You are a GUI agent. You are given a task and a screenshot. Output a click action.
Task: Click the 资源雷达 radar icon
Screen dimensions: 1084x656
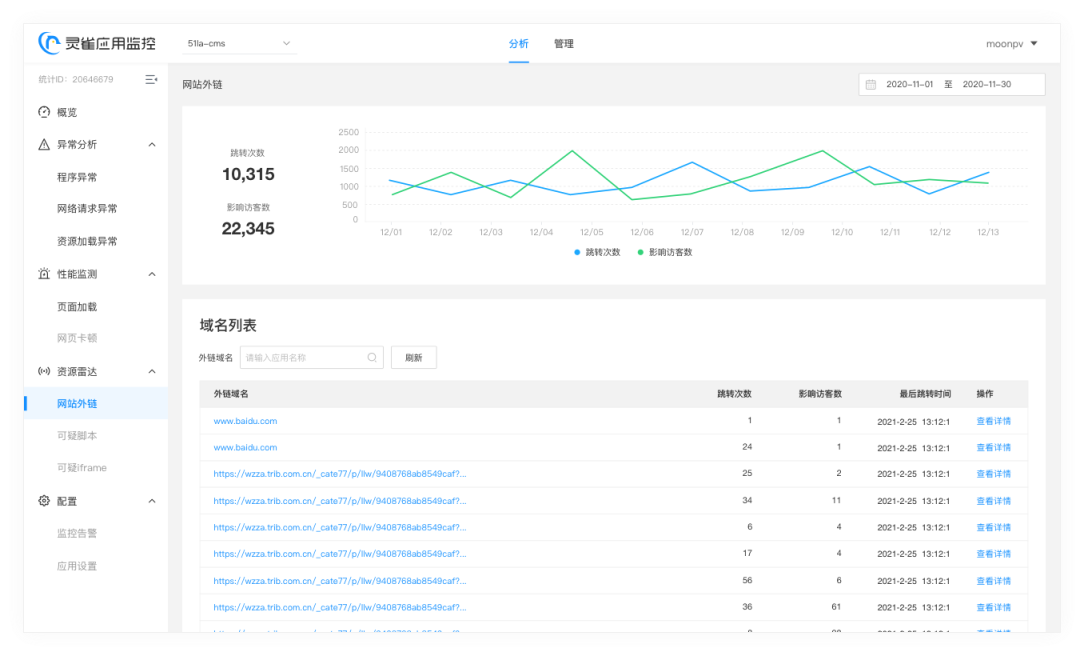click(44, 371)
